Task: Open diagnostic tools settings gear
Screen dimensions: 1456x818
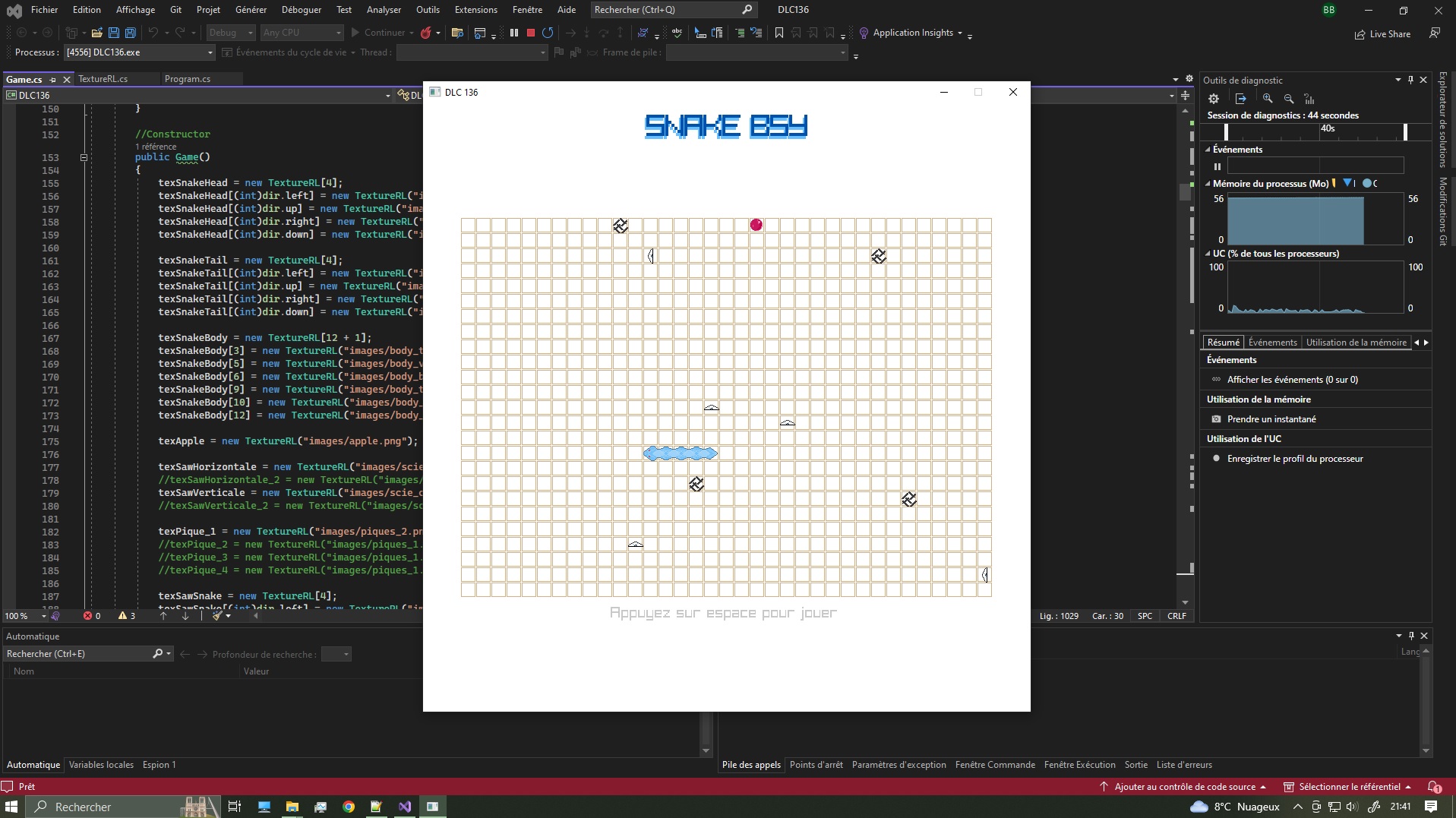Action: coord(1214,99)
